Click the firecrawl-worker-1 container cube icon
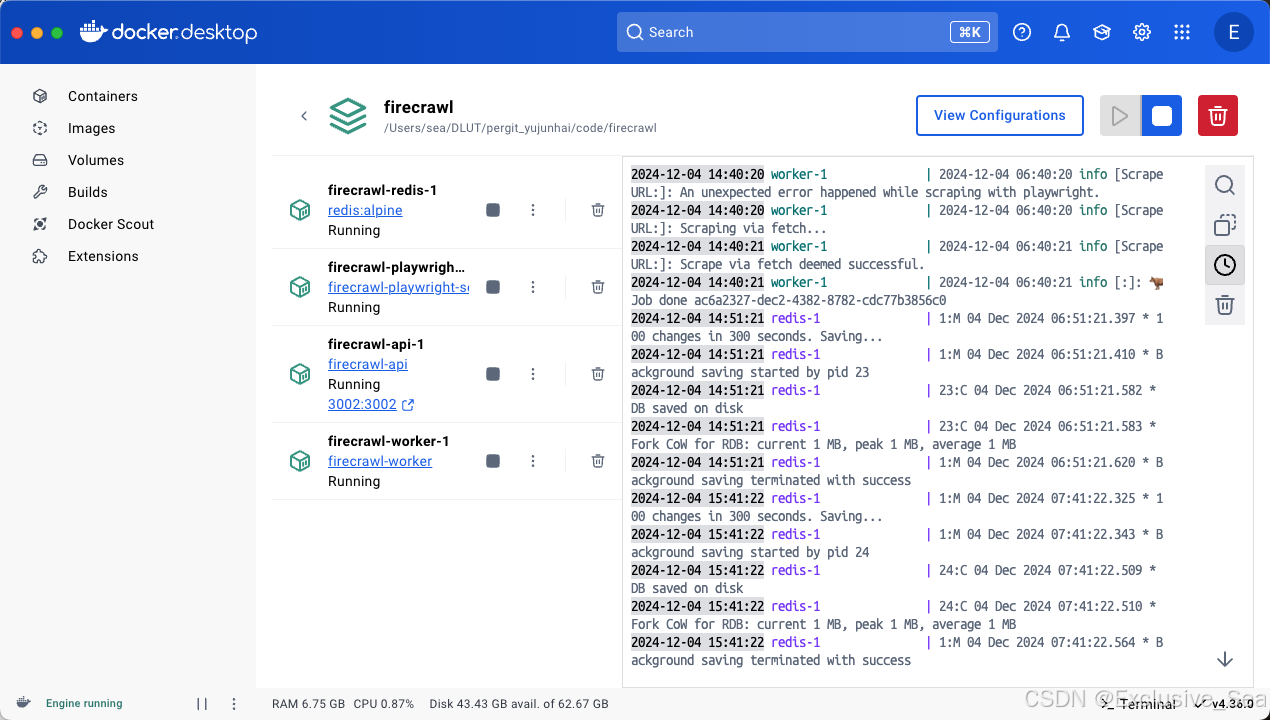 299,461
